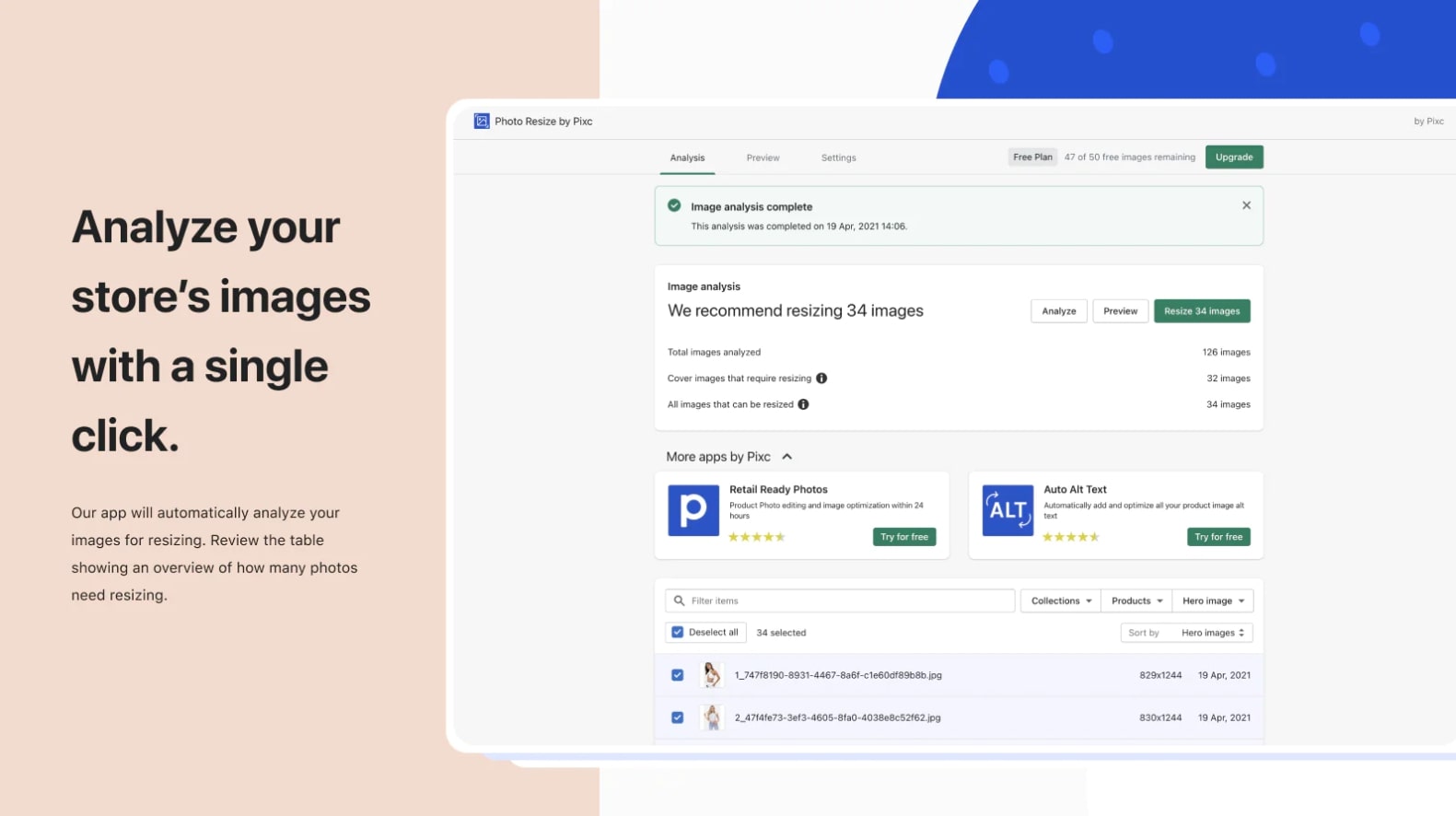Collapse the More apps by Pixc section
The height and width of the screenshot is (816, 1456).
pos(787,457)
